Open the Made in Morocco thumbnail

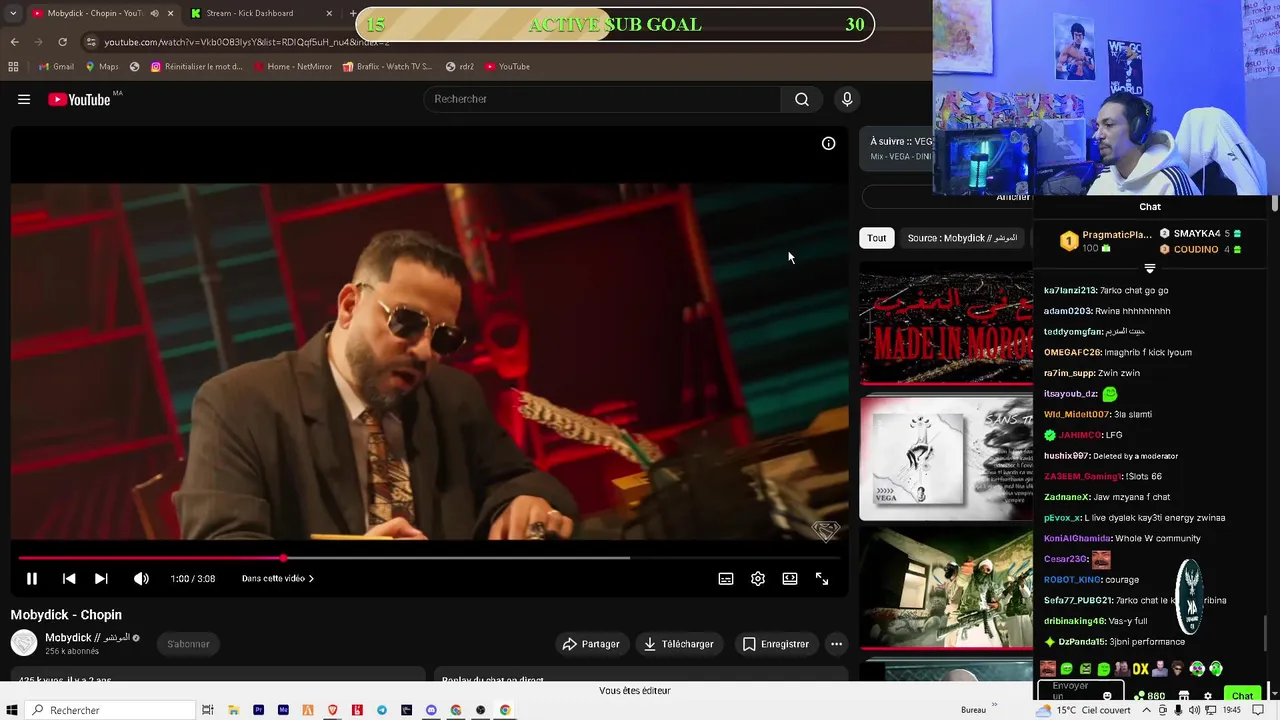coord(946,324)
